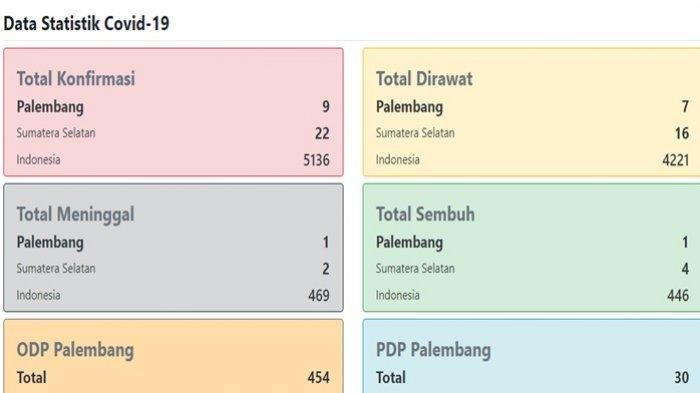Click Palembang label in Total Meninggal

click(x=50, y=242)
